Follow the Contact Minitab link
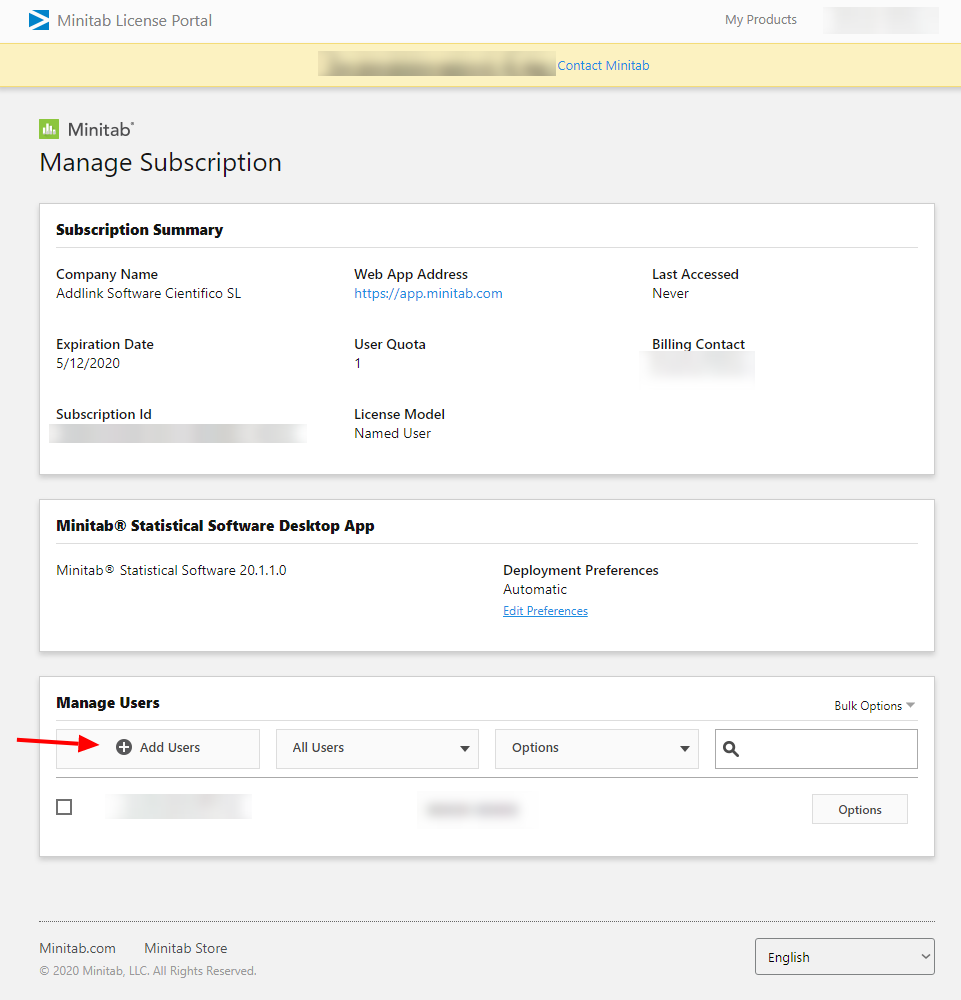 tap(603, 66)
